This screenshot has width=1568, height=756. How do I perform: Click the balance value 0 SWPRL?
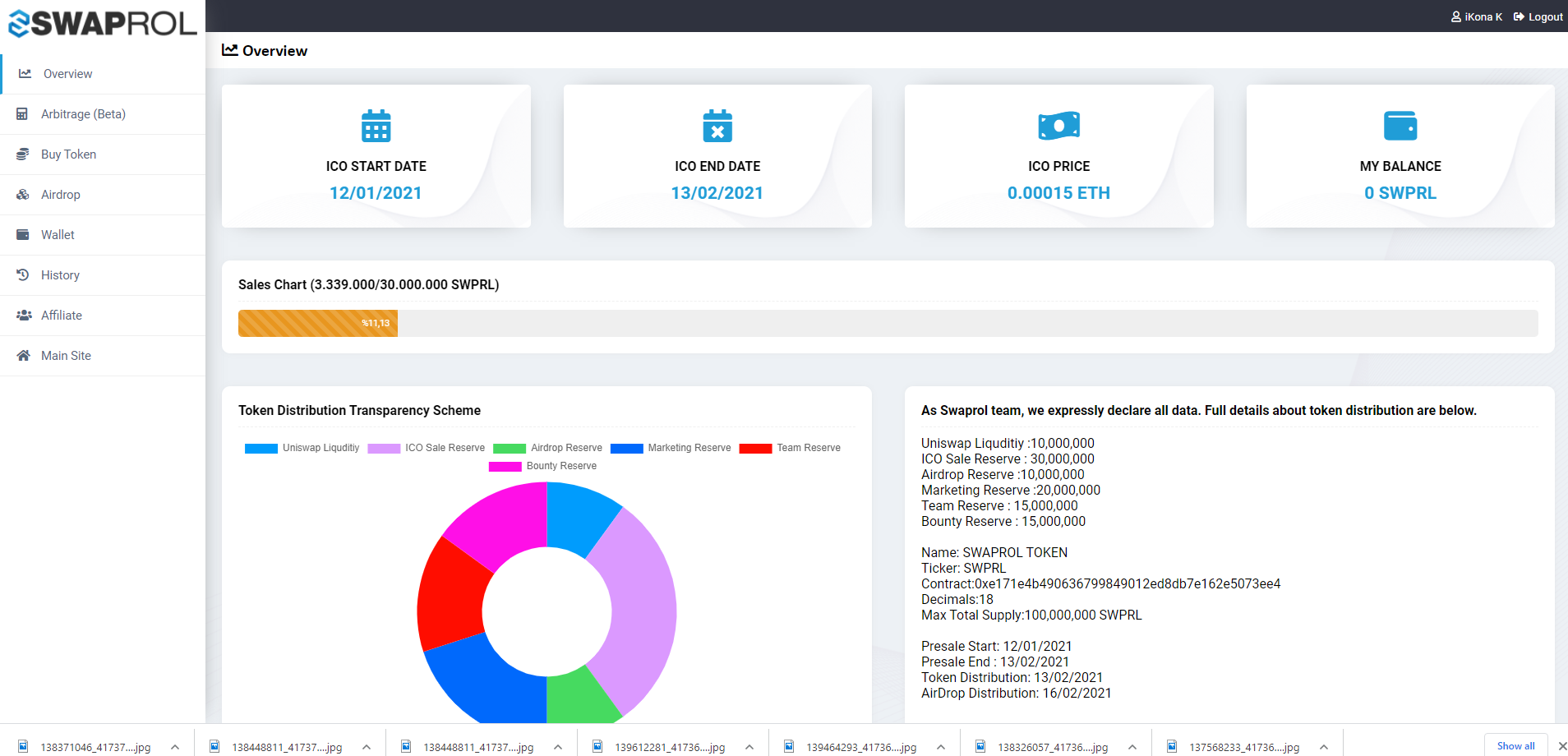click(x=1400, y=193)
